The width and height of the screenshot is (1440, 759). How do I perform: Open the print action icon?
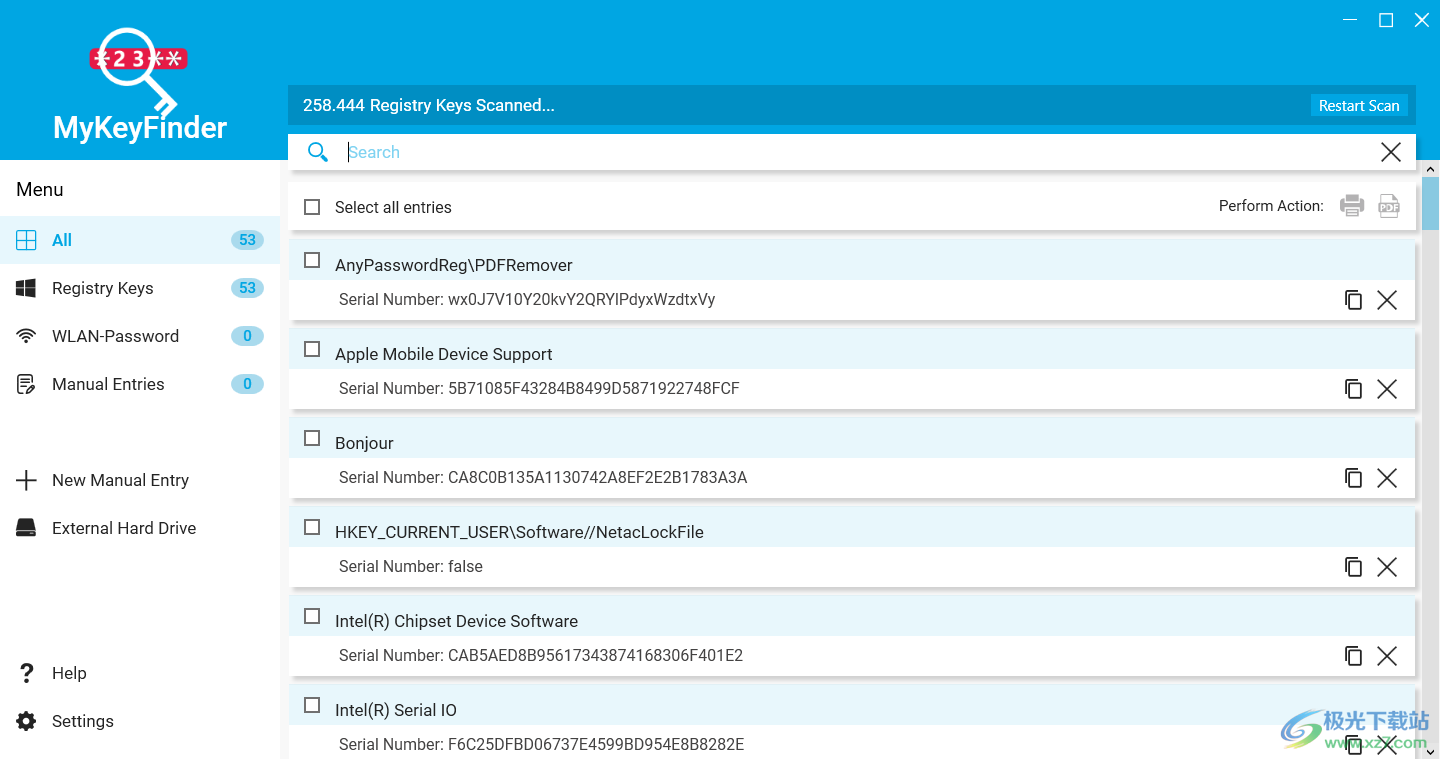(x=1352, y=205)
